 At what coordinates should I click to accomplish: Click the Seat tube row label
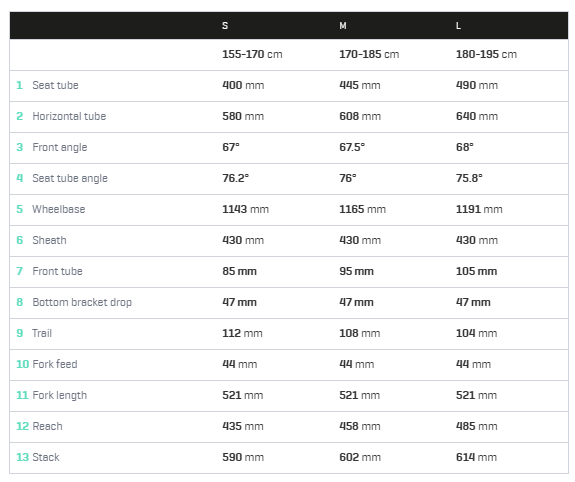(x=55, y=85)
